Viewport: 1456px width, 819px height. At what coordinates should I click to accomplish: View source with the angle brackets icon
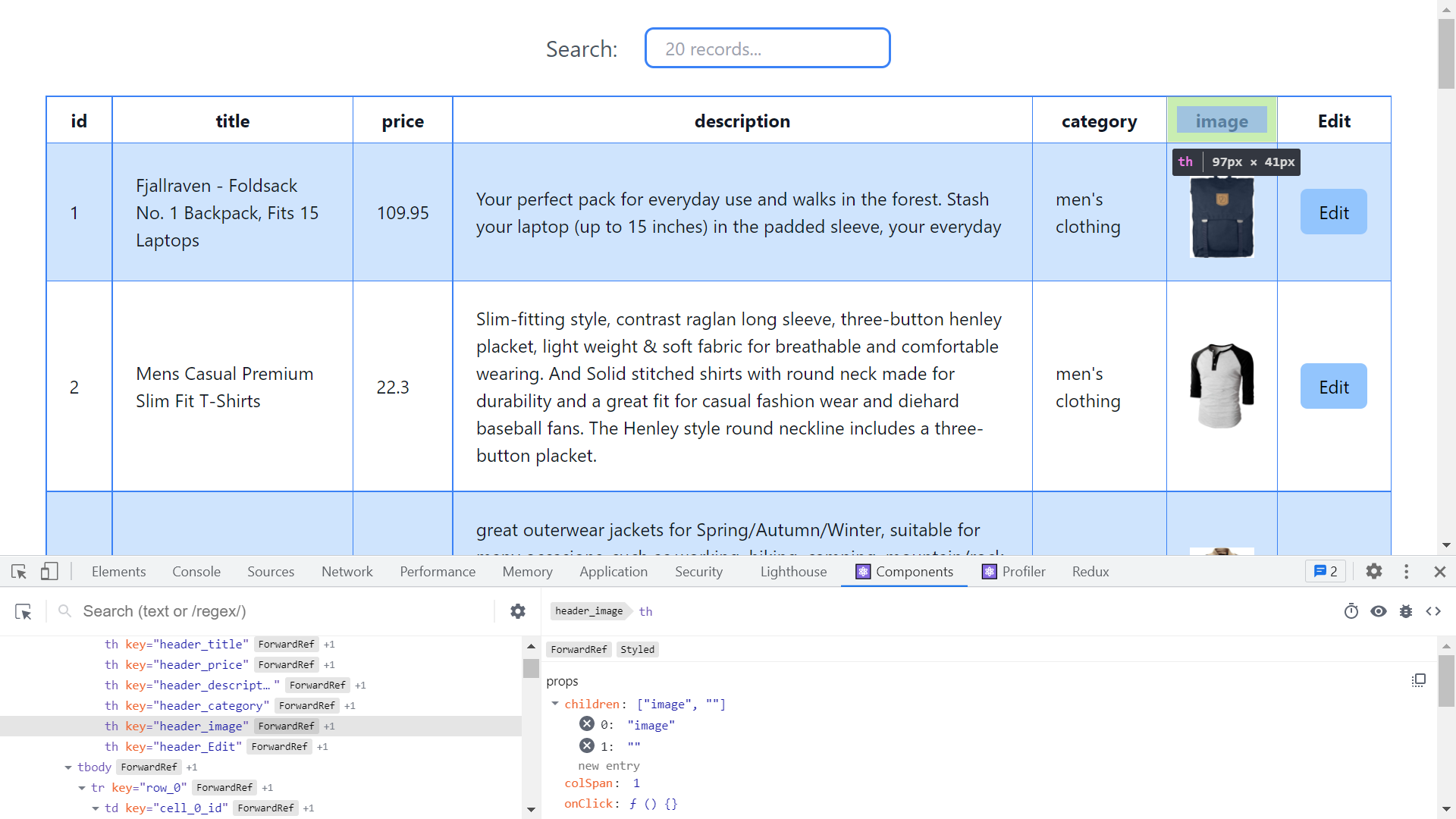1433,611
